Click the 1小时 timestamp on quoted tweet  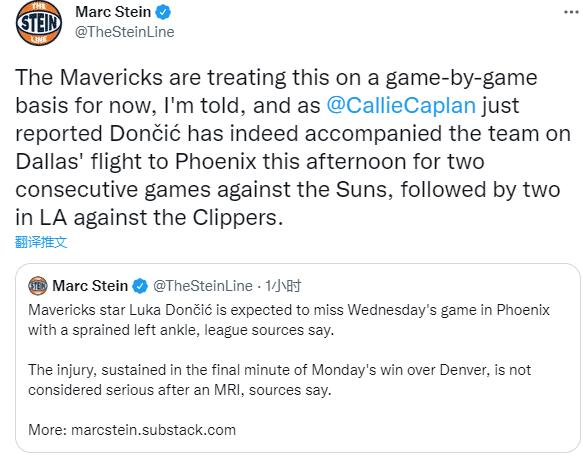pyautogui.click(x=283, y=286)
